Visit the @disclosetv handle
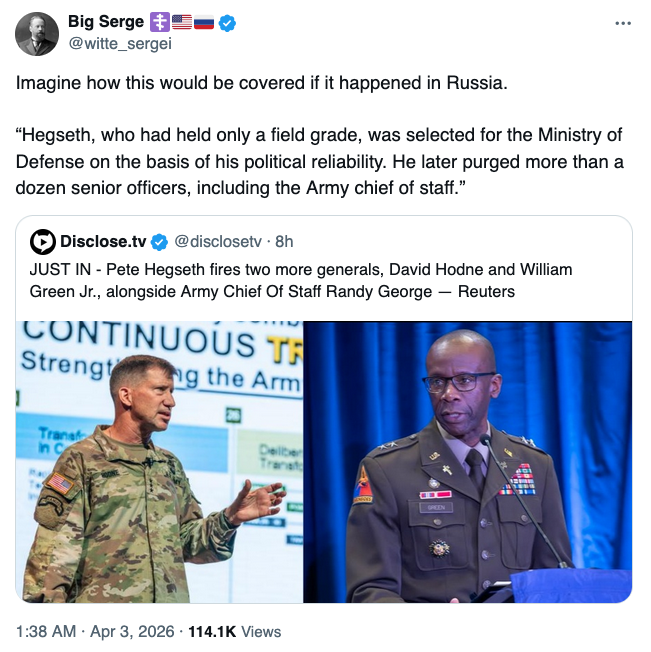The height and width of the screenshot is (652, 651). point(217,242)
